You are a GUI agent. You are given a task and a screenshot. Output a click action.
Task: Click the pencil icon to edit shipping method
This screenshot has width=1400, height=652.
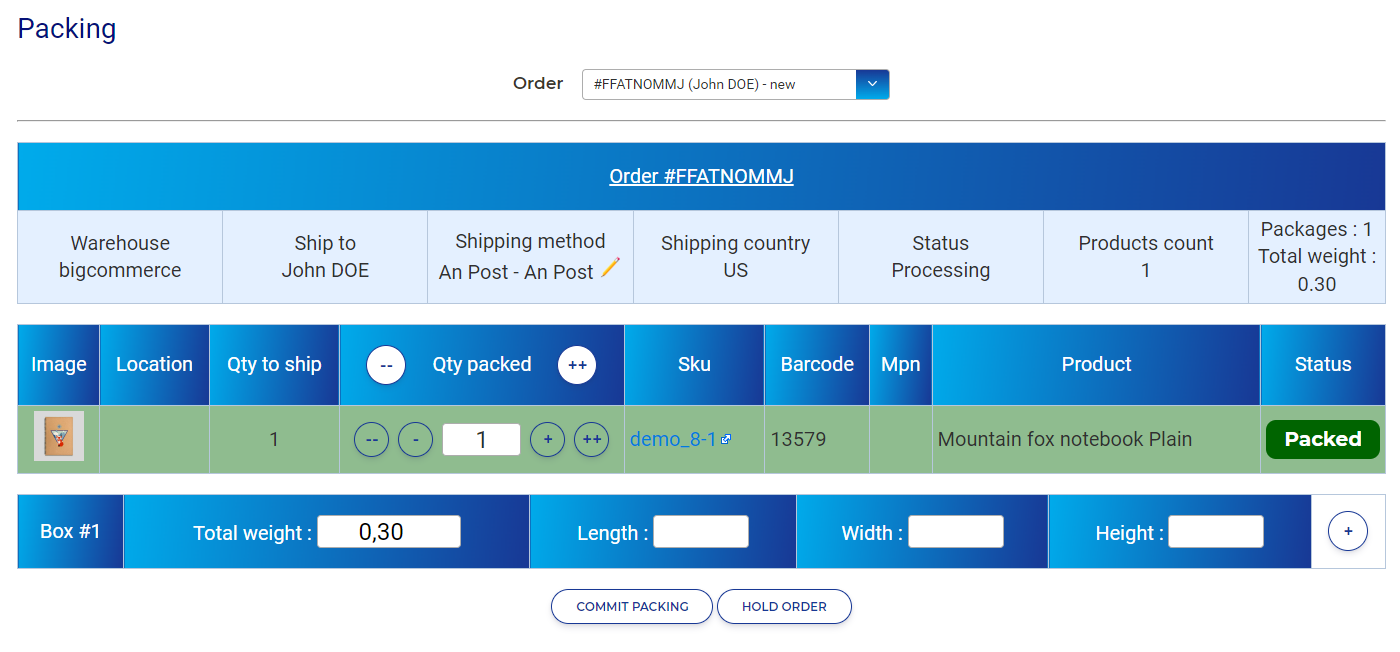[x=610, y=269]
